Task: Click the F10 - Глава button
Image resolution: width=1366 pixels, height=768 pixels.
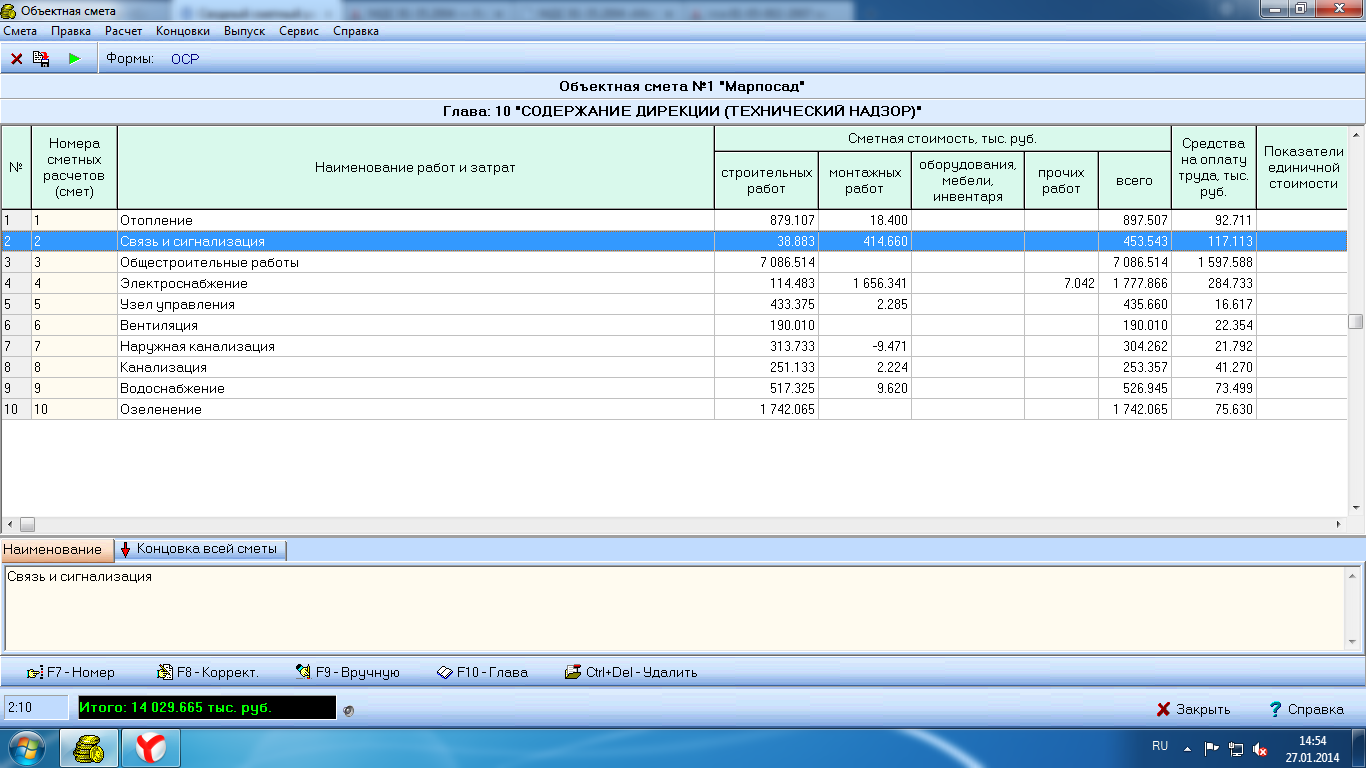Action: (x=482, y=672)
